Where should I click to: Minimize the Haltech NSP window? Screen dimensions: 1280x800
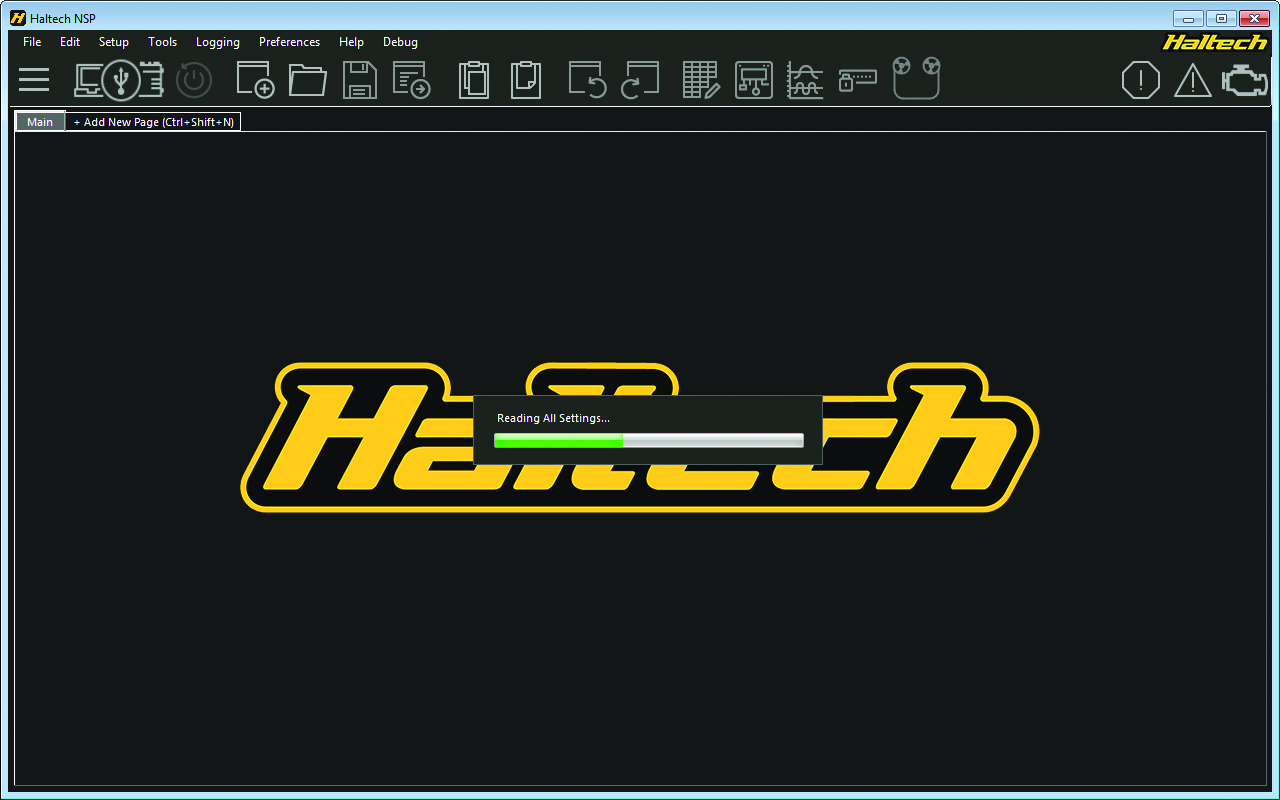[1188, 18]
